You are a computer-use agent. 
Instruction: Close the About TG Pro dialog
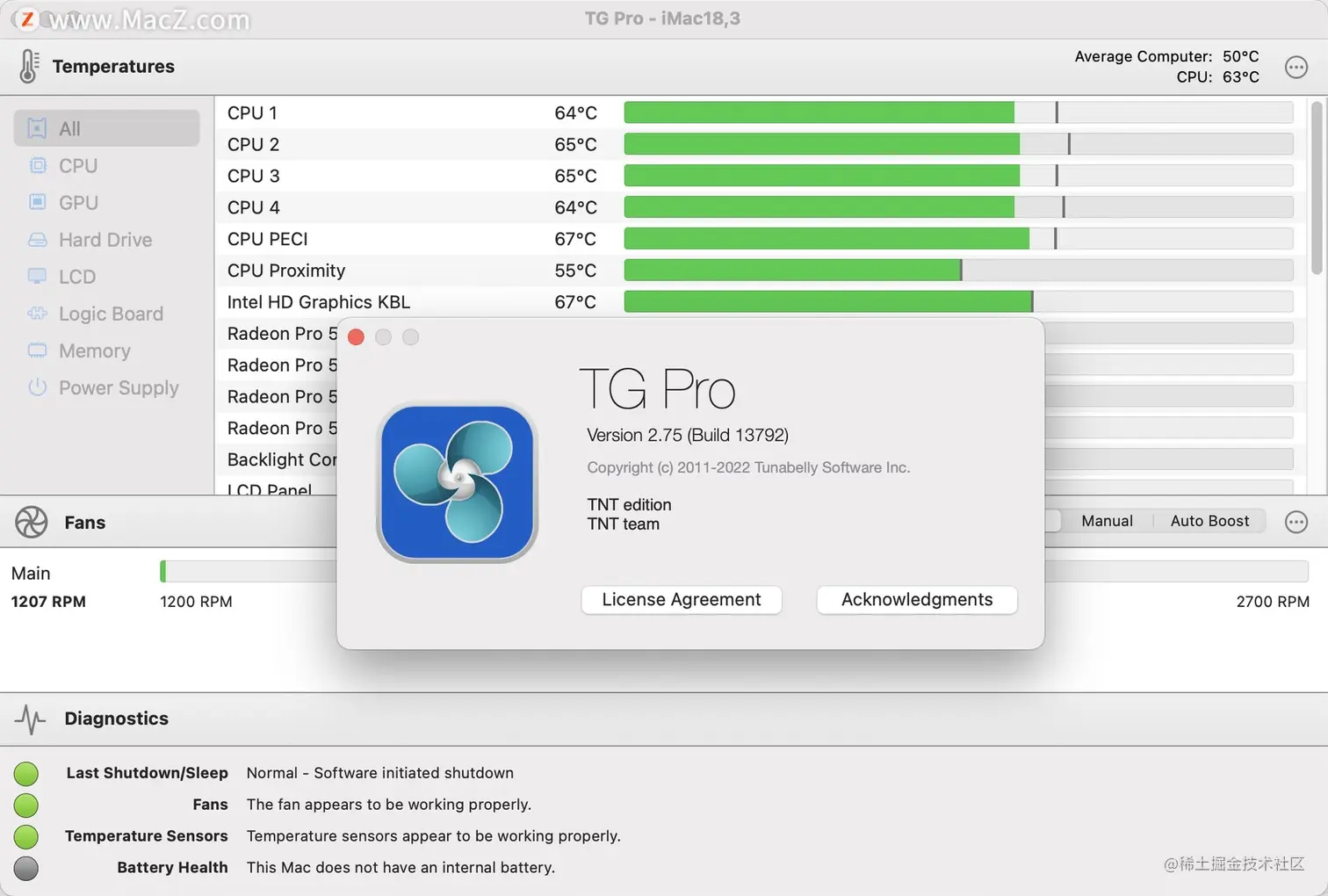tap(356, 336)
